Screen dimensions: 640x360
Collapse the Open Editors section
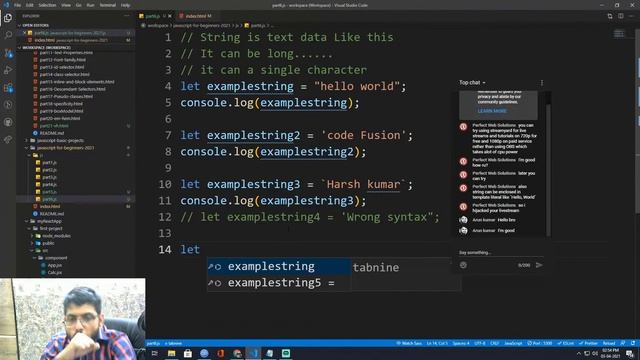point(35,25)
